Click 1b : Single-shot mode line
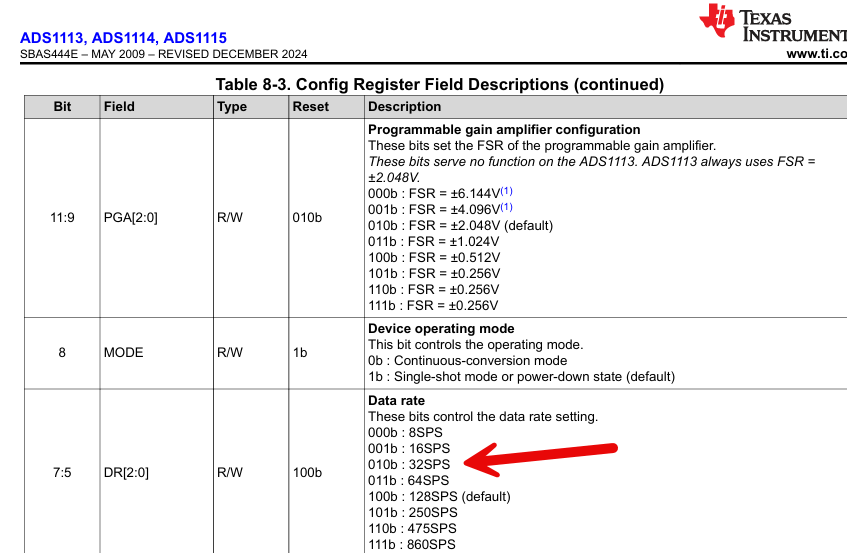847x553 pixels. 521,376
